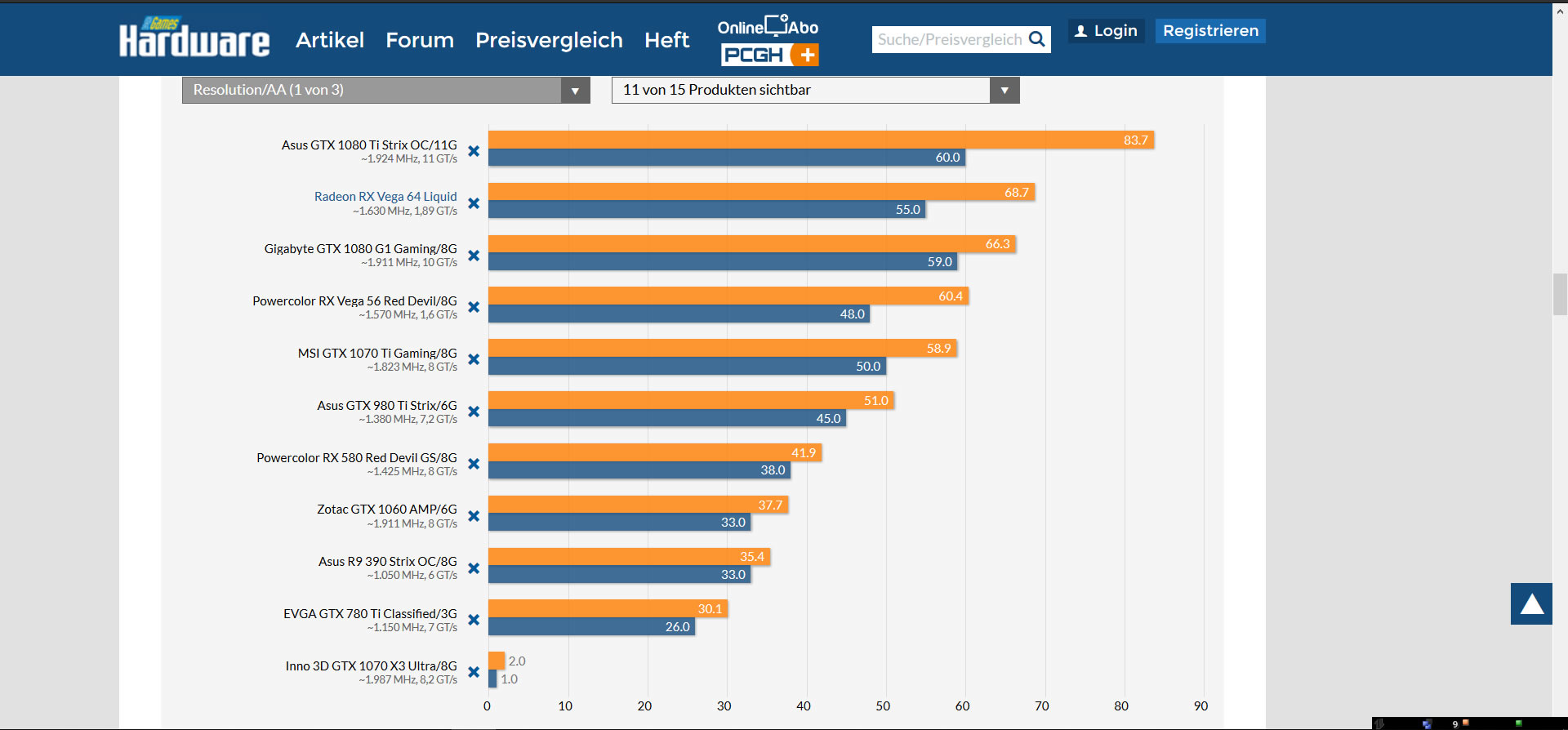Click the ~1.630 MHz, 1,89 GT/s spec text
Image resolution: width=1568 pixels, height=730 pixels.
(405, 211)
